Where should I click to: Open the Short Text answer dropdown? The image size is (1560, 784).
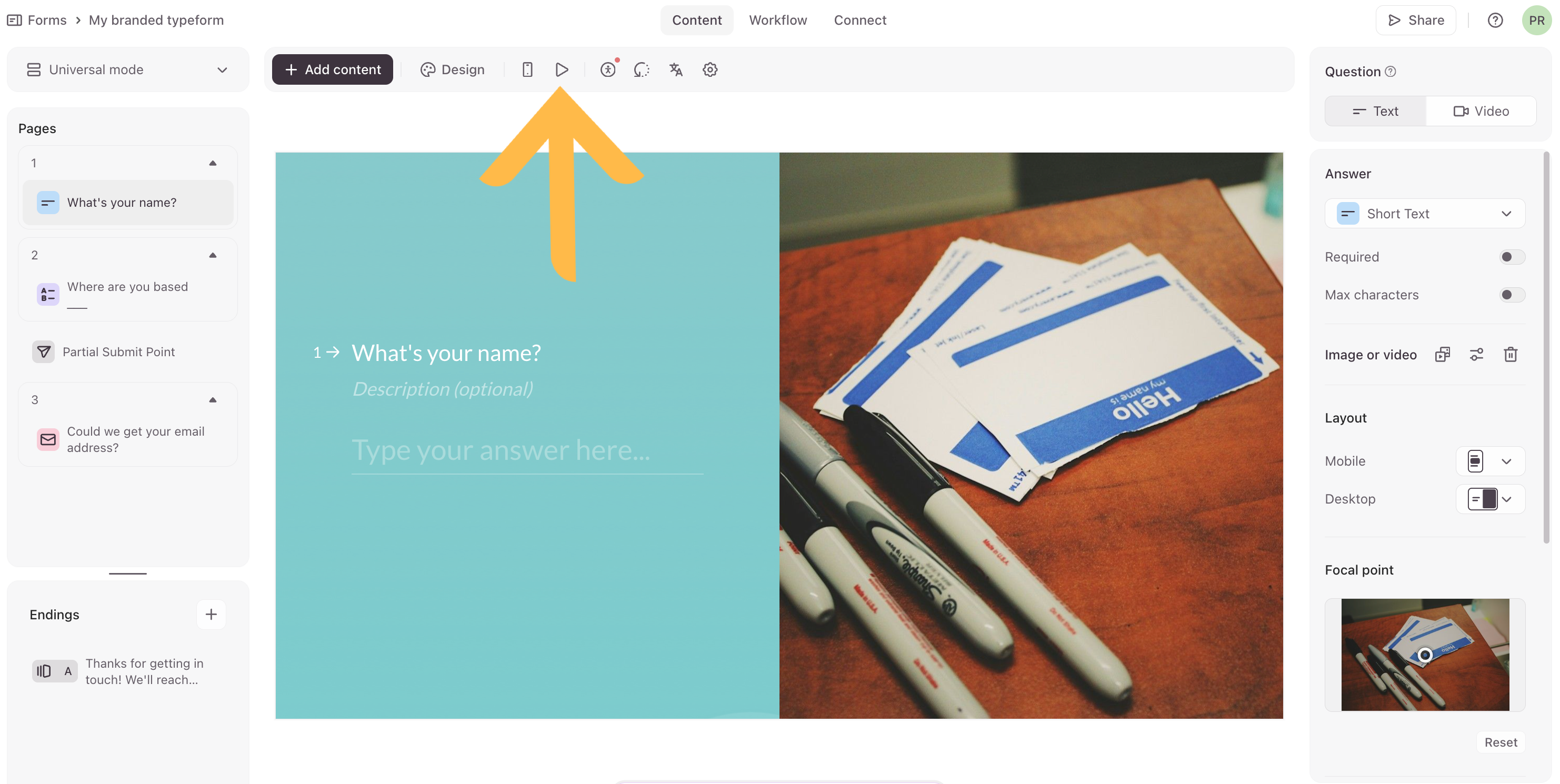click(x=1424, y=214)
